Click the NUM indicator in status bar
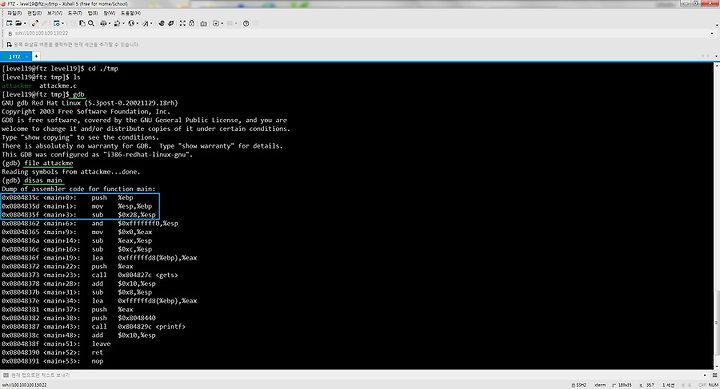 pyautogui.click(x=713, y=385)
